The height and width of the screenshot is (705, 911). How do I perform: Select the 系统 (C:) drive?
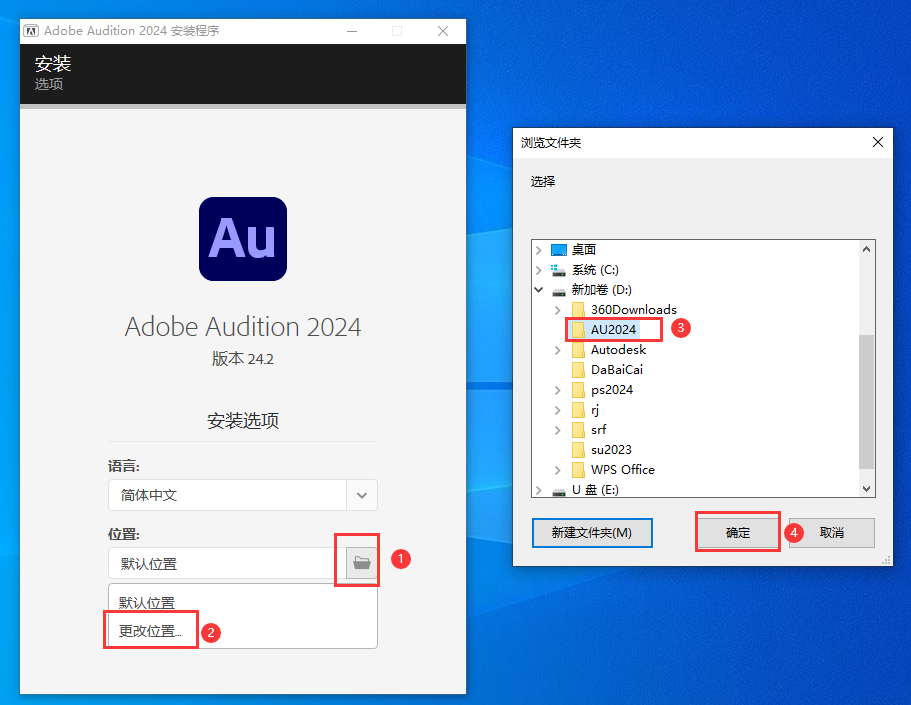pos(587,269)
